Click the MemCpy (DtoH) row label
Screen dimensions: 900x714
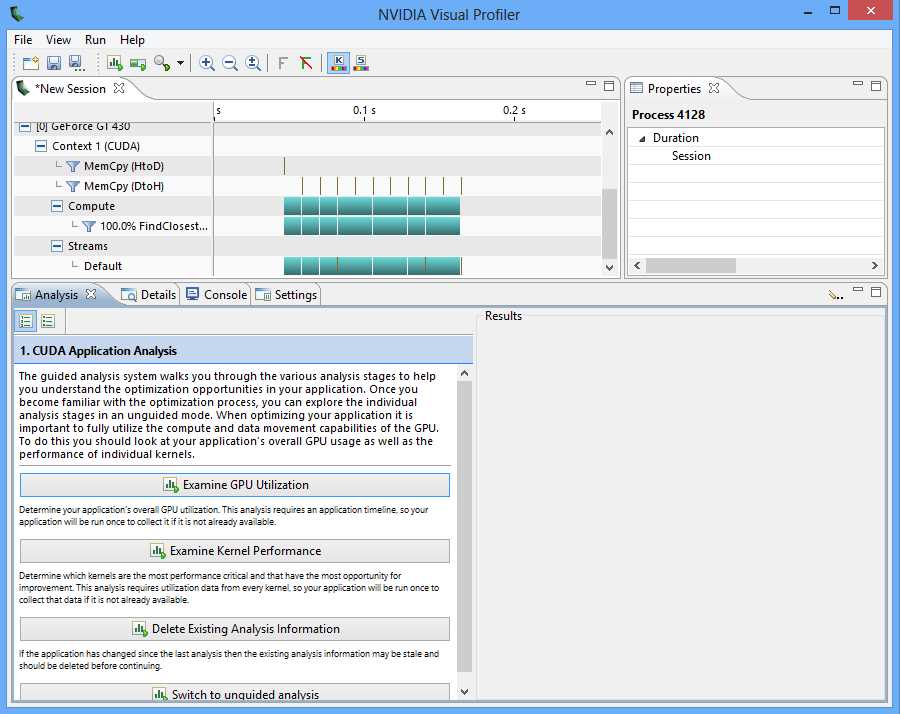pos(124,187)
